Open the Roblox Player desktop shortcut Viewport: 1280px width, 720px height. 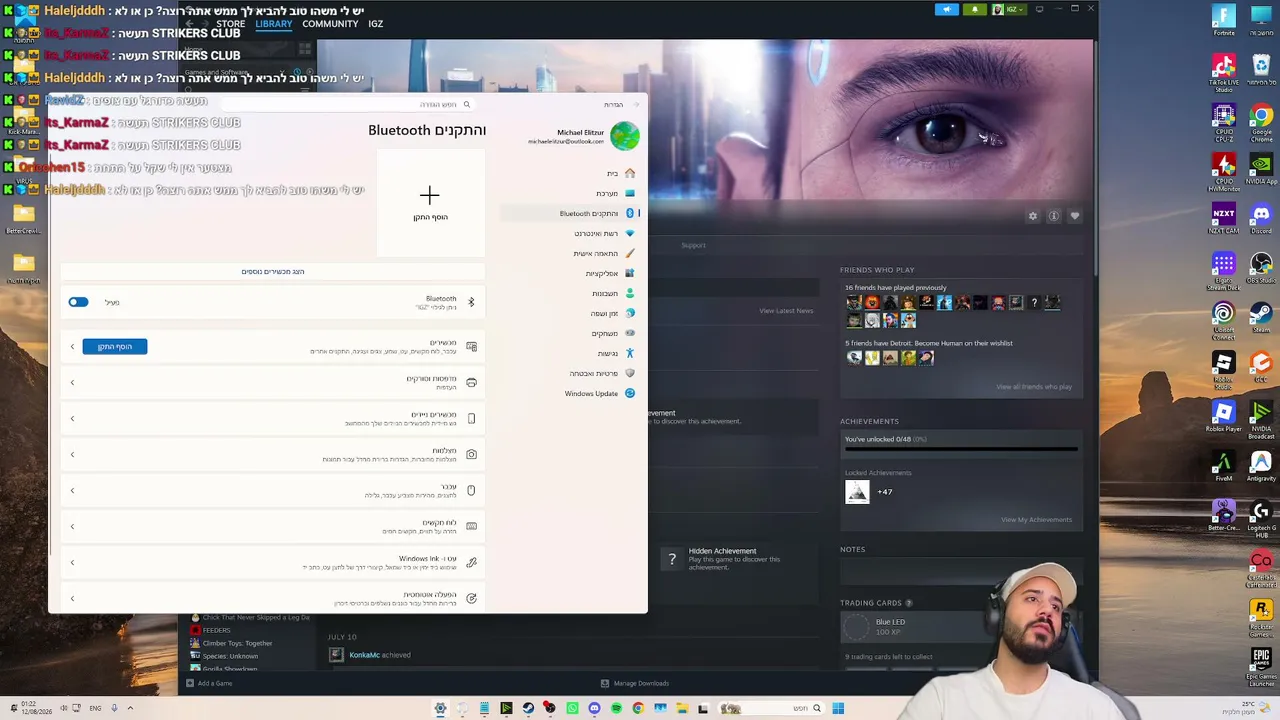coord(1224,415)
